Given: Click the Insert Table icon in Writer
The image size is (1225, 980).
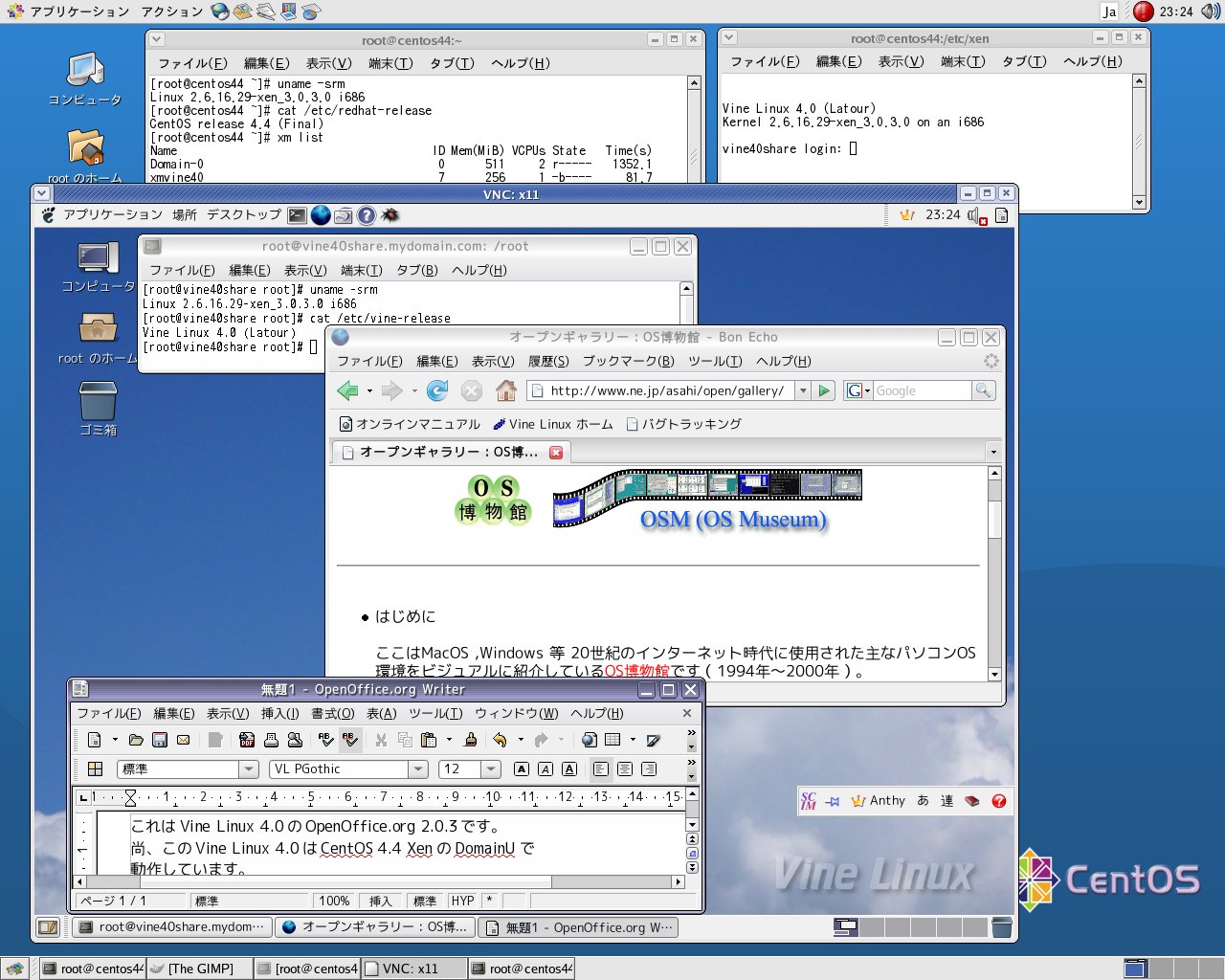Looking at the screenshot, I should point(612,740).
